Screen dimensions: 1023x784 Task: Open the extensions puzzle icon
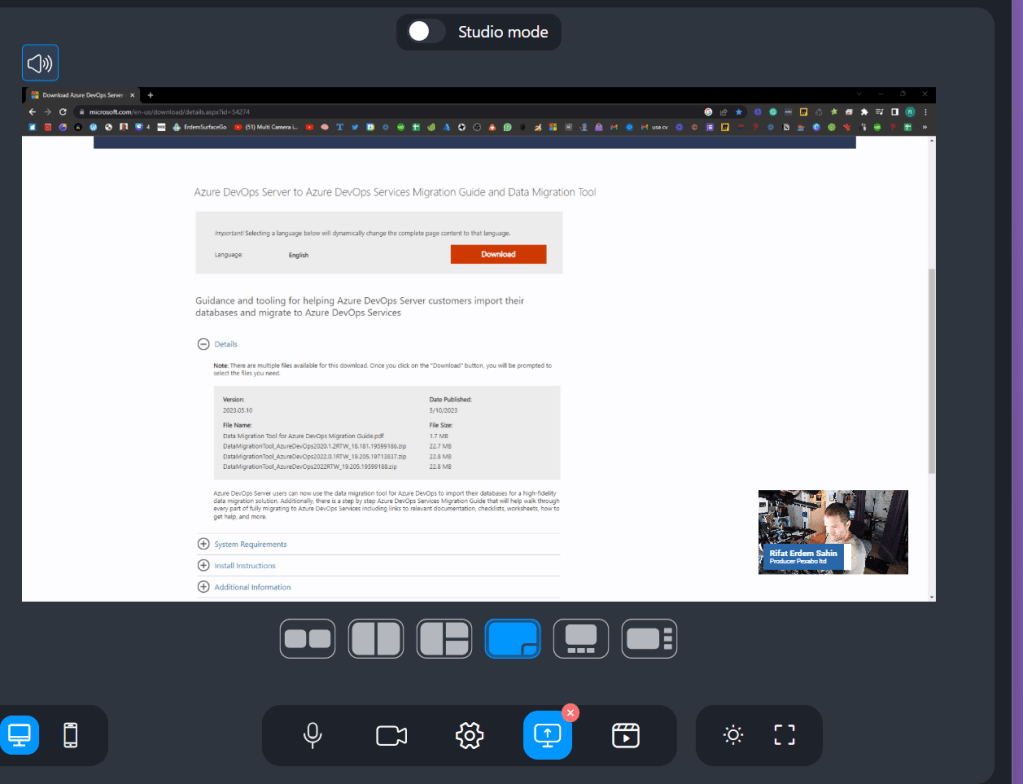[x=864, y=112]
